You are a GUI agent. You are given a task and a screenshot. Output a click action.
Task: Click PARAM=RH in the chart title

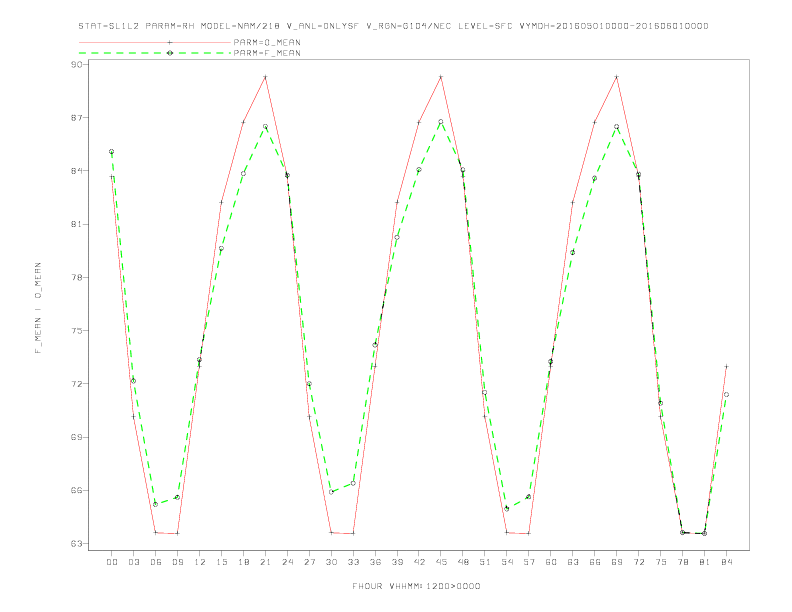tap(170, 26)
